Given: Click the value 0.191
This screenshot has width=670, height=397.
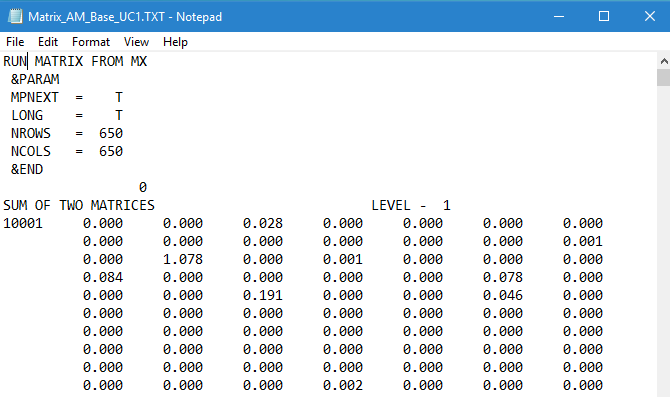Looking at the screenshot, I should pos(263,295).
